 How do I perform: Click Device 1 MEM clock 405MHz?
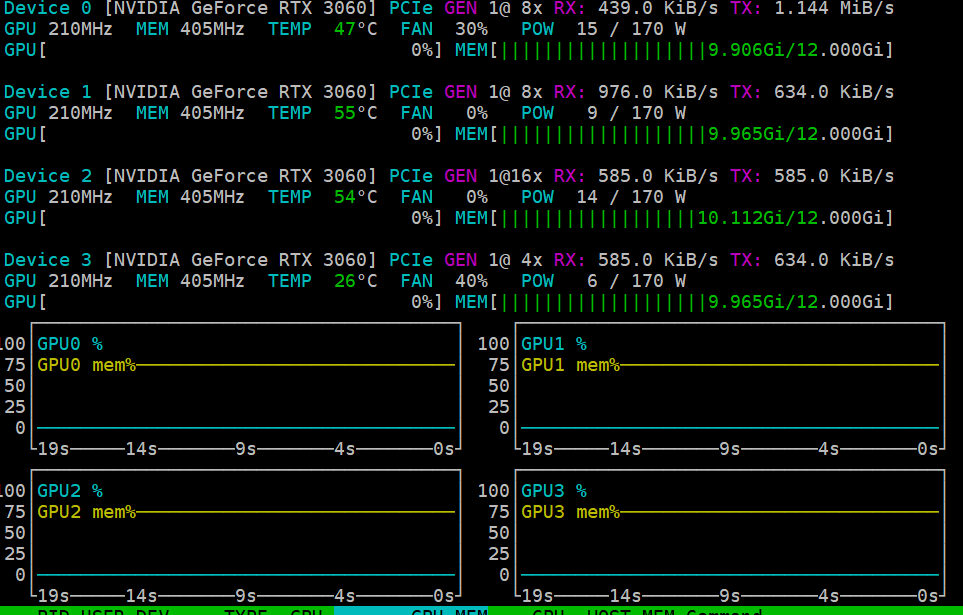(x=190, y=113)
